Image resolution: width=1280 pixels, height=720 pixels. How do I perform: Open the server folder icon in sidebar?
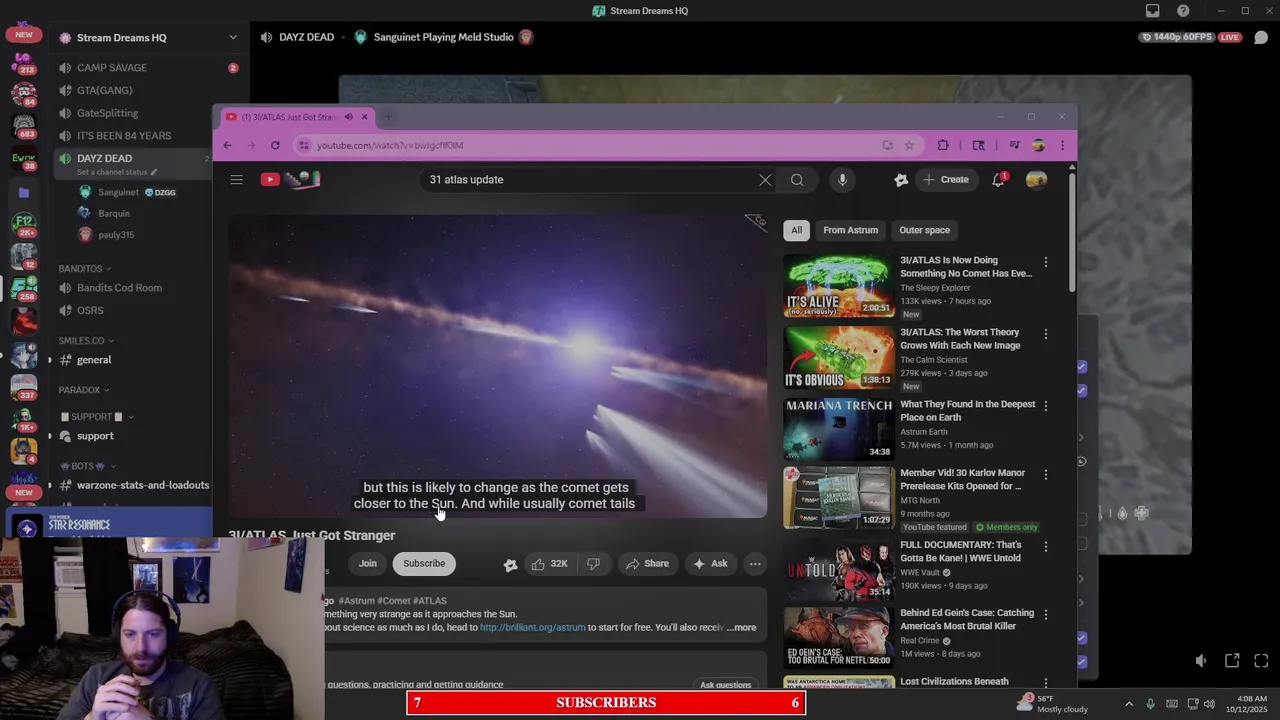(x=24, y=193)
